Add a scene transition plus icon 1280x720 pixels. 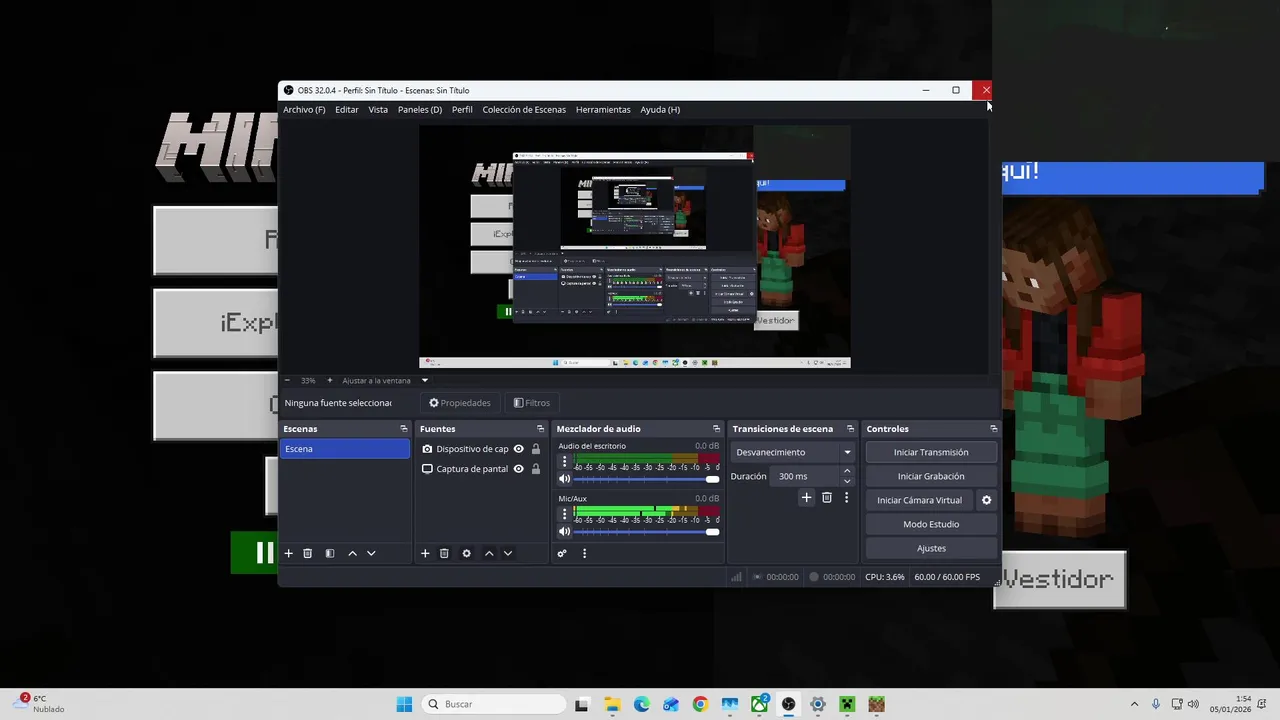click(806, 497)
